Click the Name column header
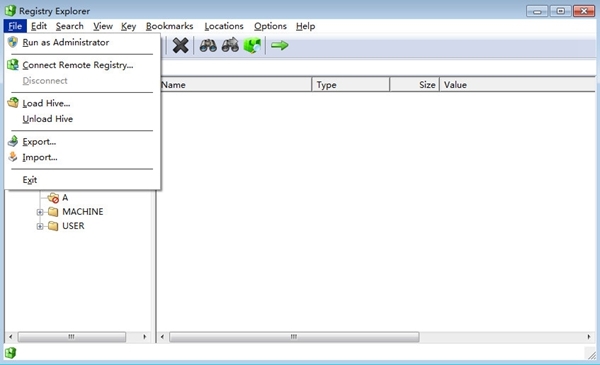The width and height of the screenshot is (600, 365). click(x=235, y=85)
